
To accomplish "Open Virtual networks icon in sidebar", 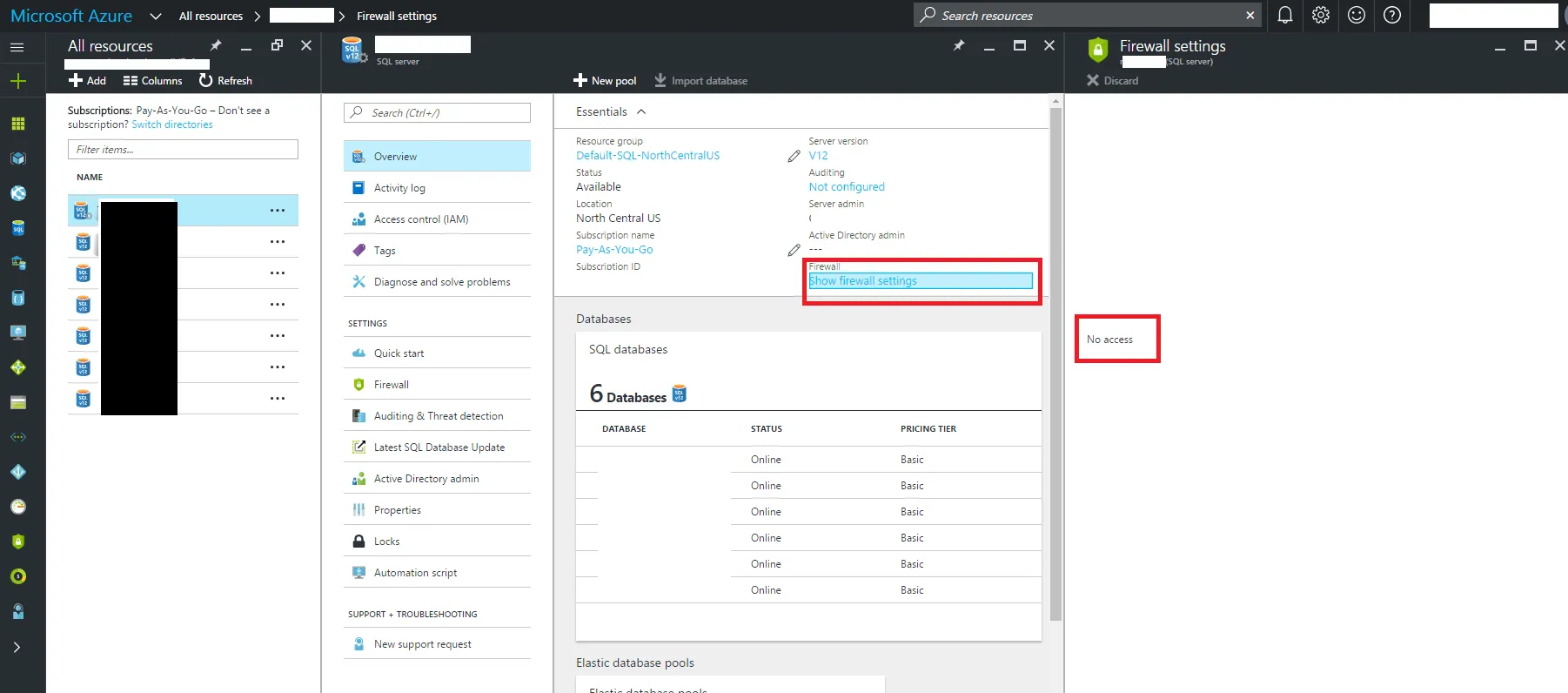I will pyautogui.click(x=17, y=437).
